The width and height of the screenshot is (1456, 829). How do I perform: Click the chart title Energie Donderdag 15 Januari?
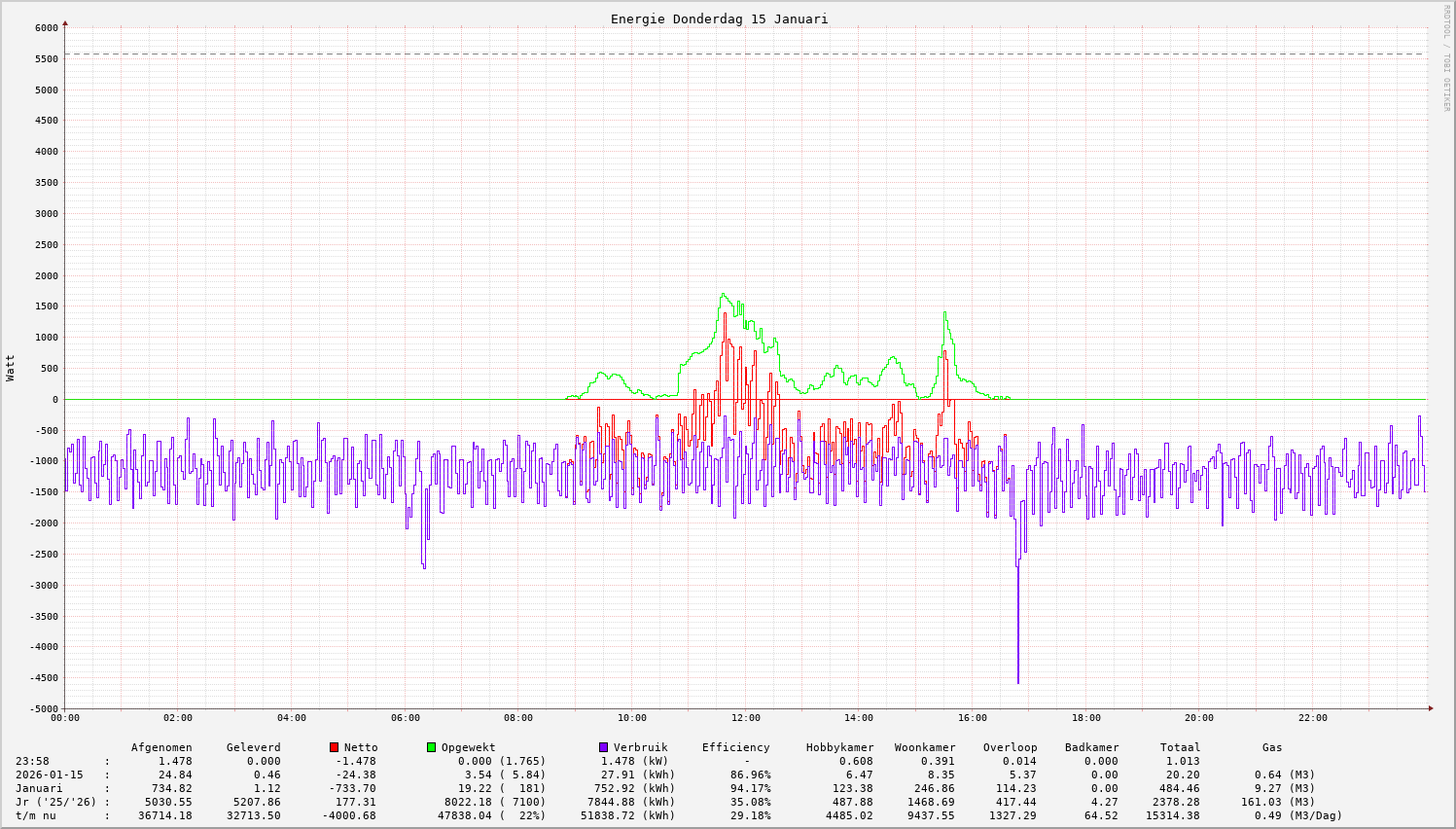[719, 18]
